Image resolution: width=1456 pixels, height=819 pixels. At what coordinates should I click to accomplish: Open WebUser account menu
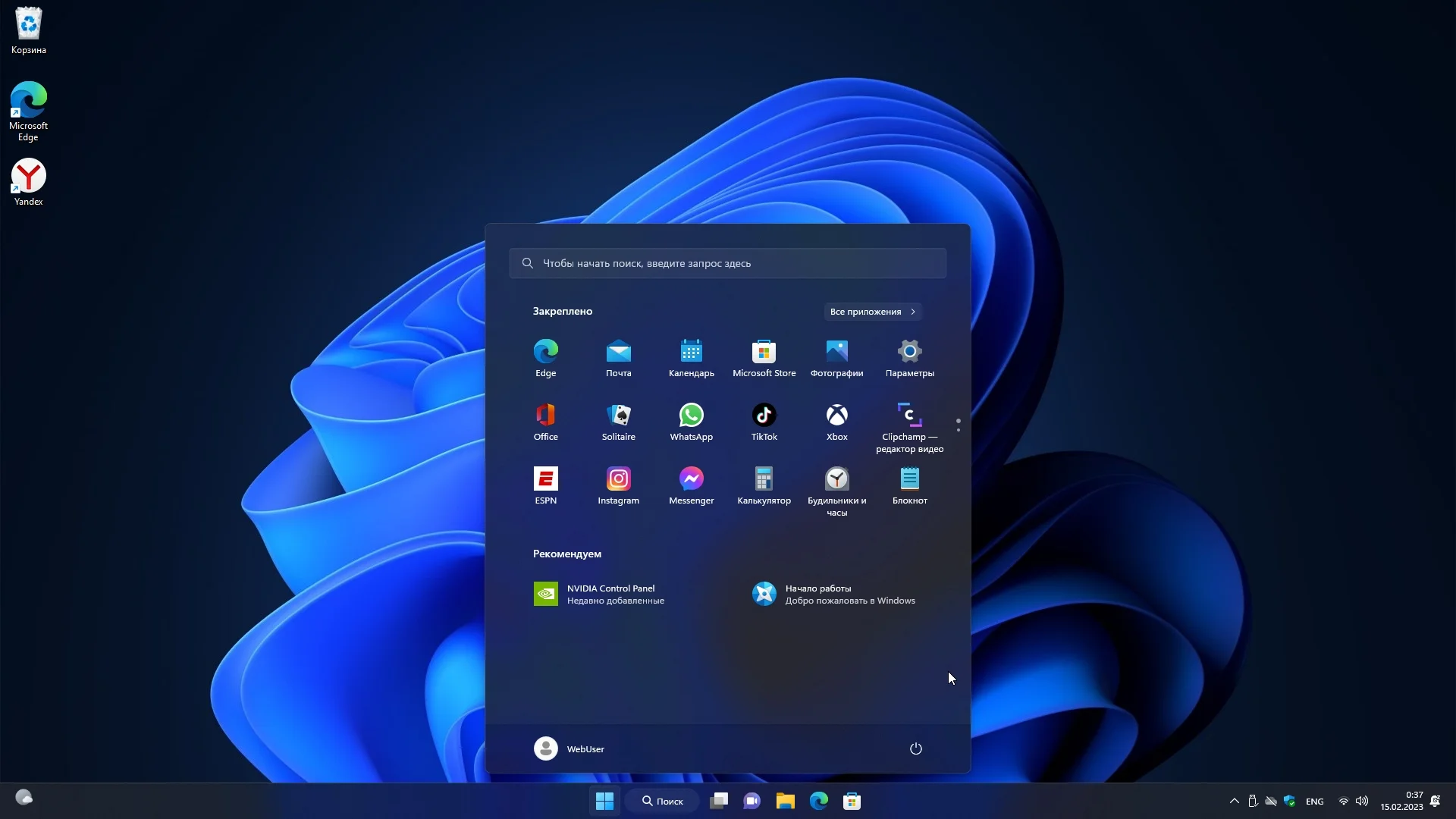(x=569, y=748)
